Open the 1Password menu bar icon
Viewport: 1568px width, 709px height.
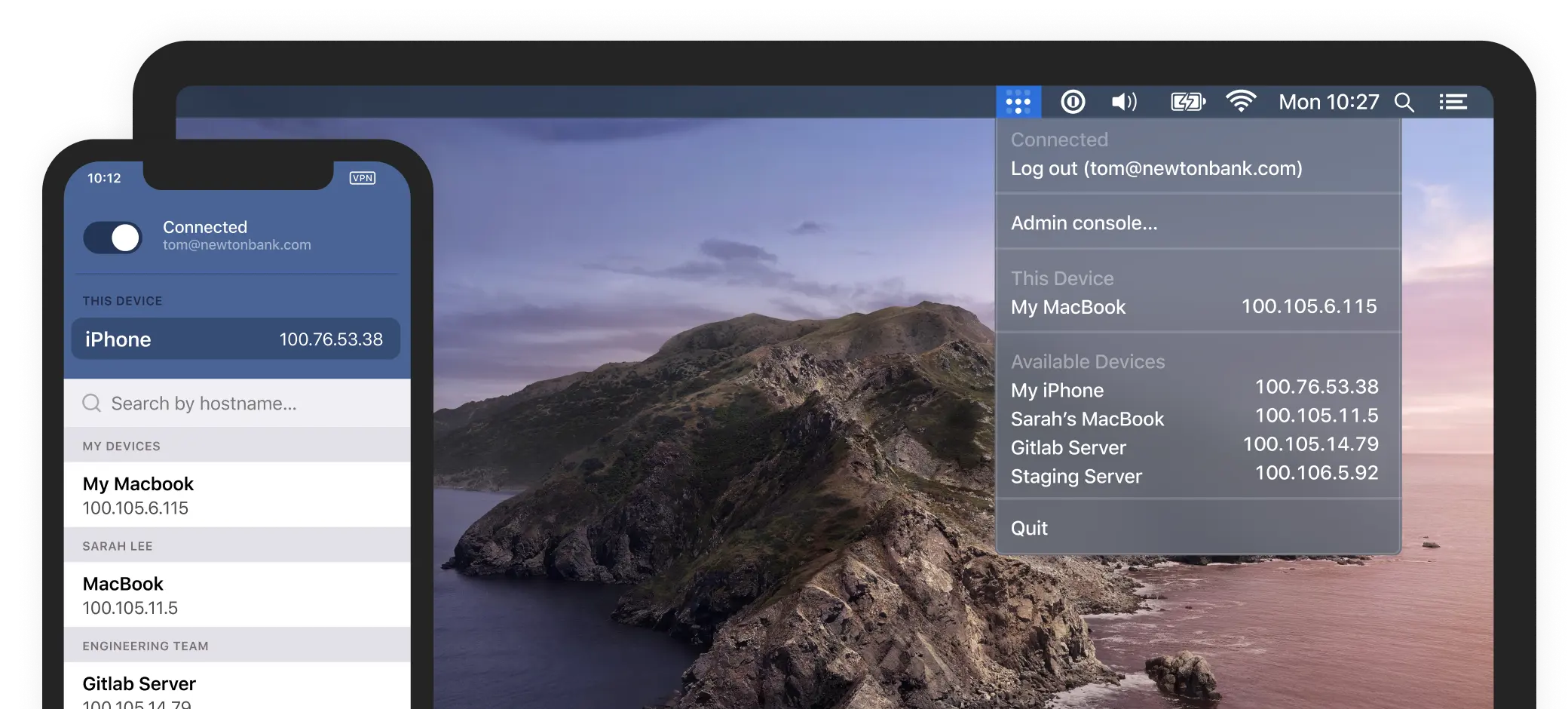pos(1073,102)
